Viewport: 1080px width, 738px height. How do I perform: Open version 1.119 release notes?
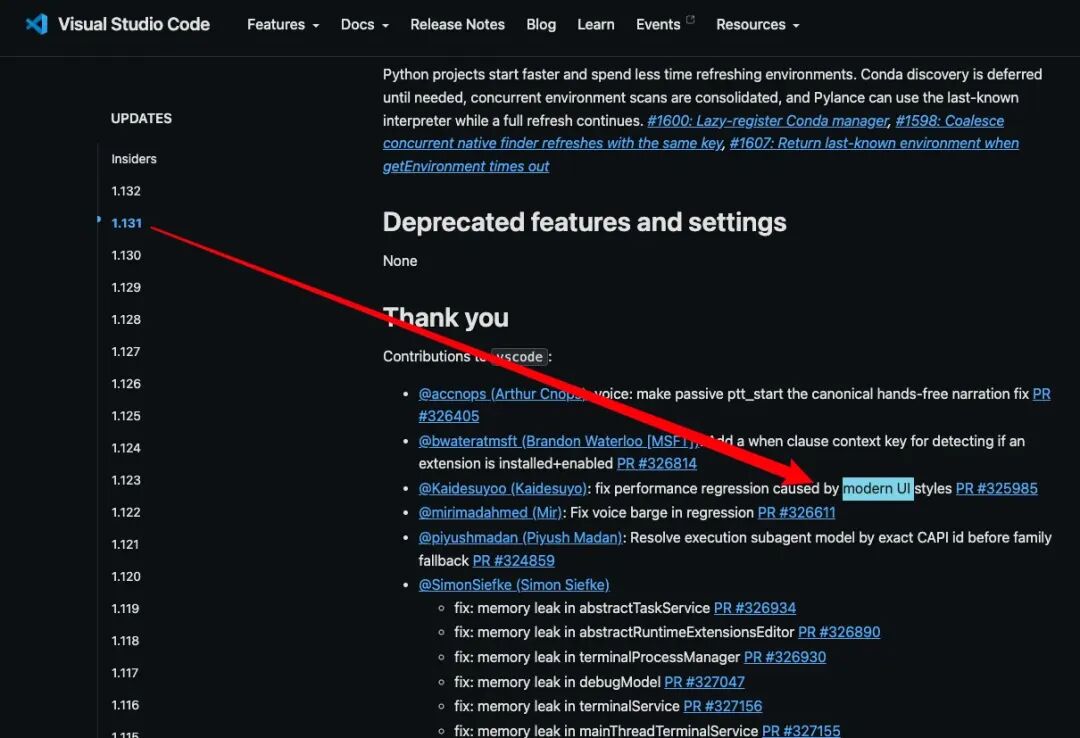tap(126, 609)
